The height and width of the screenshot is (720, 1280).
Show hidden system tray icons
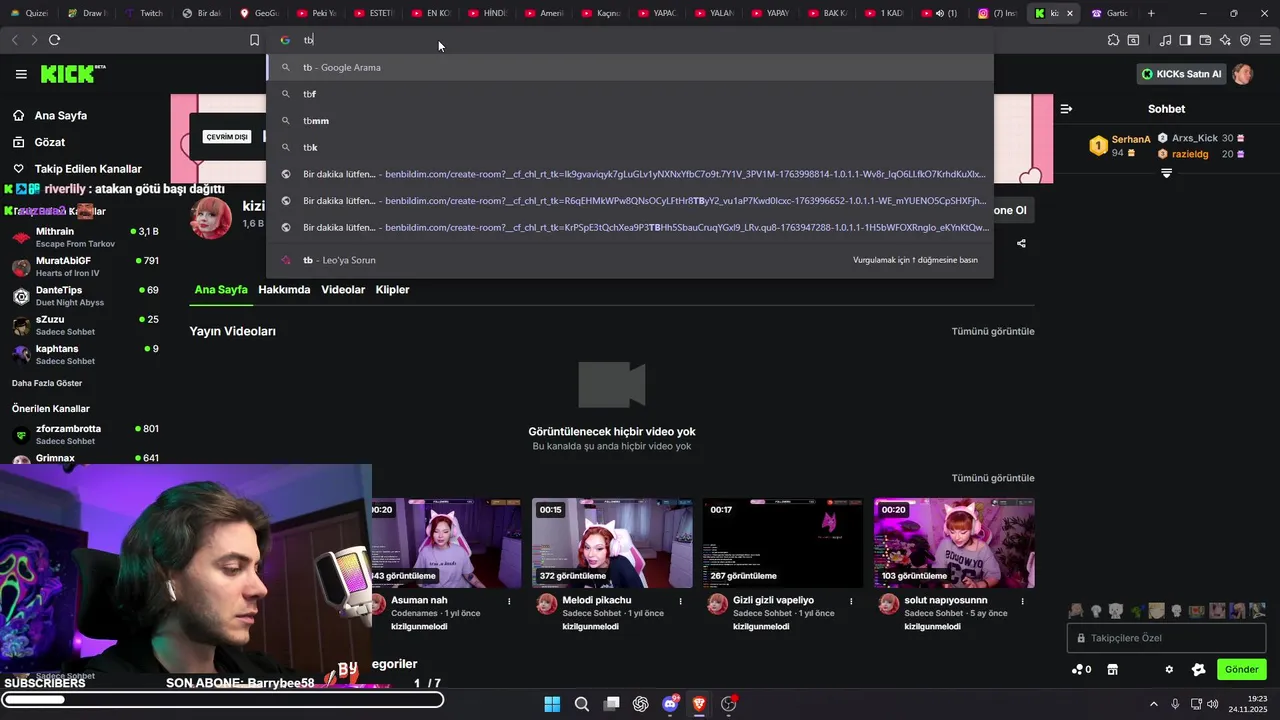pyautogui.click(x=1154, y=704)
